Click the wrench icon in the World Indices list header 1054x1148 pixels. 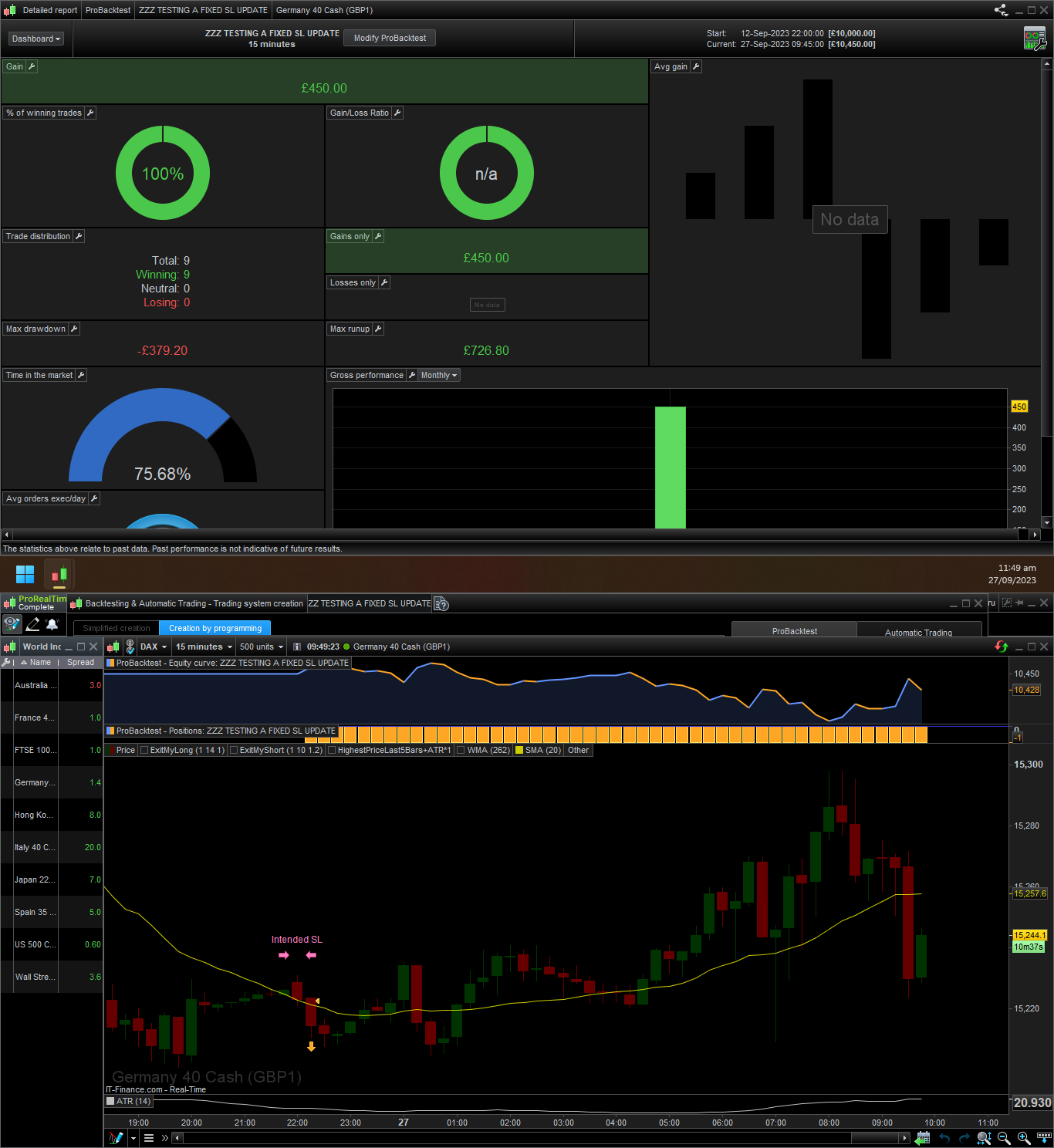(6, 662)
